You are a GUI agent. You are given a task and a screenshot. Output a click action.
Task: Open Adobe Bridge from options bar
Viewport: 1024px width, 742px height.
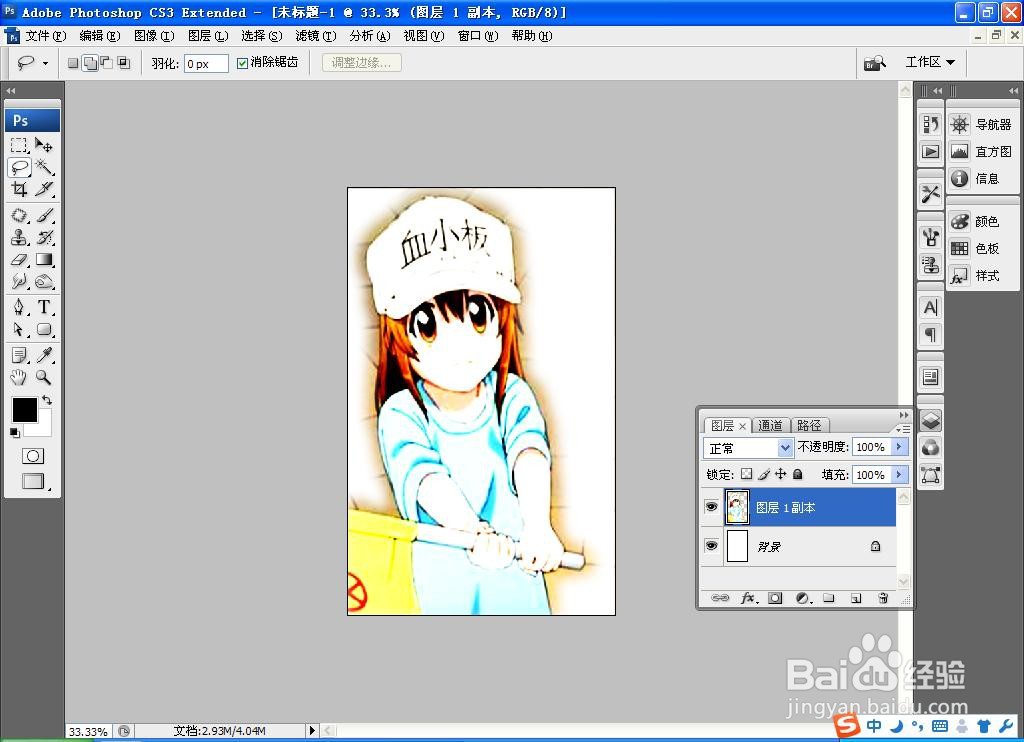pyautogui.click(x=874, y=63)
